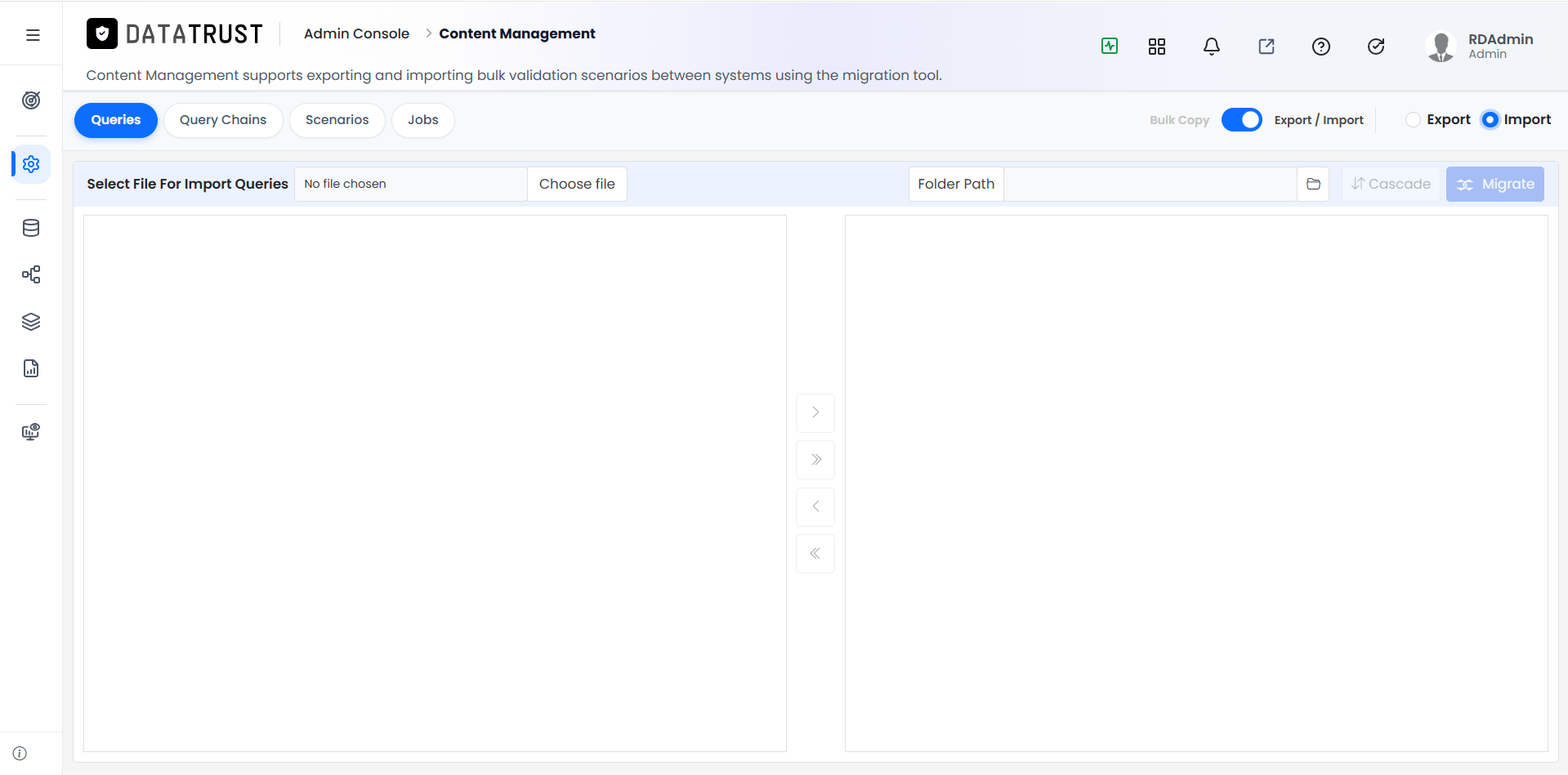The image size is (1568, 775).
Task: Click the Bulk Copy label
Action: tap(1179, 120)
